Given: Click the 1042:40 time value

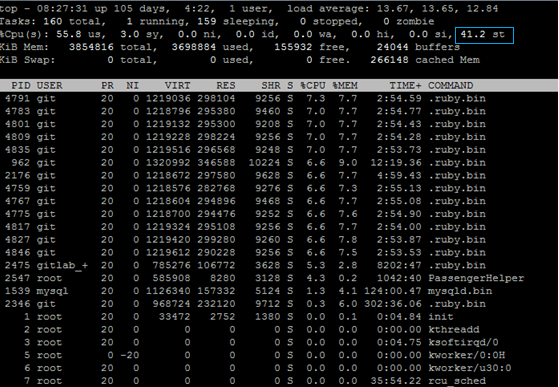Looking at the screenshot, I should (x=399, y=278).
